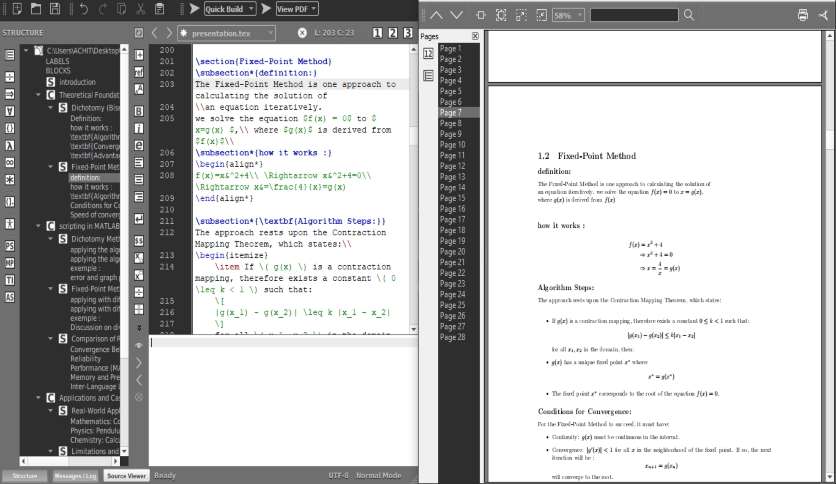Jump to bookmark 2 in the editor
The width and height of the screenshot is (836, 484).
coord(392,33)
